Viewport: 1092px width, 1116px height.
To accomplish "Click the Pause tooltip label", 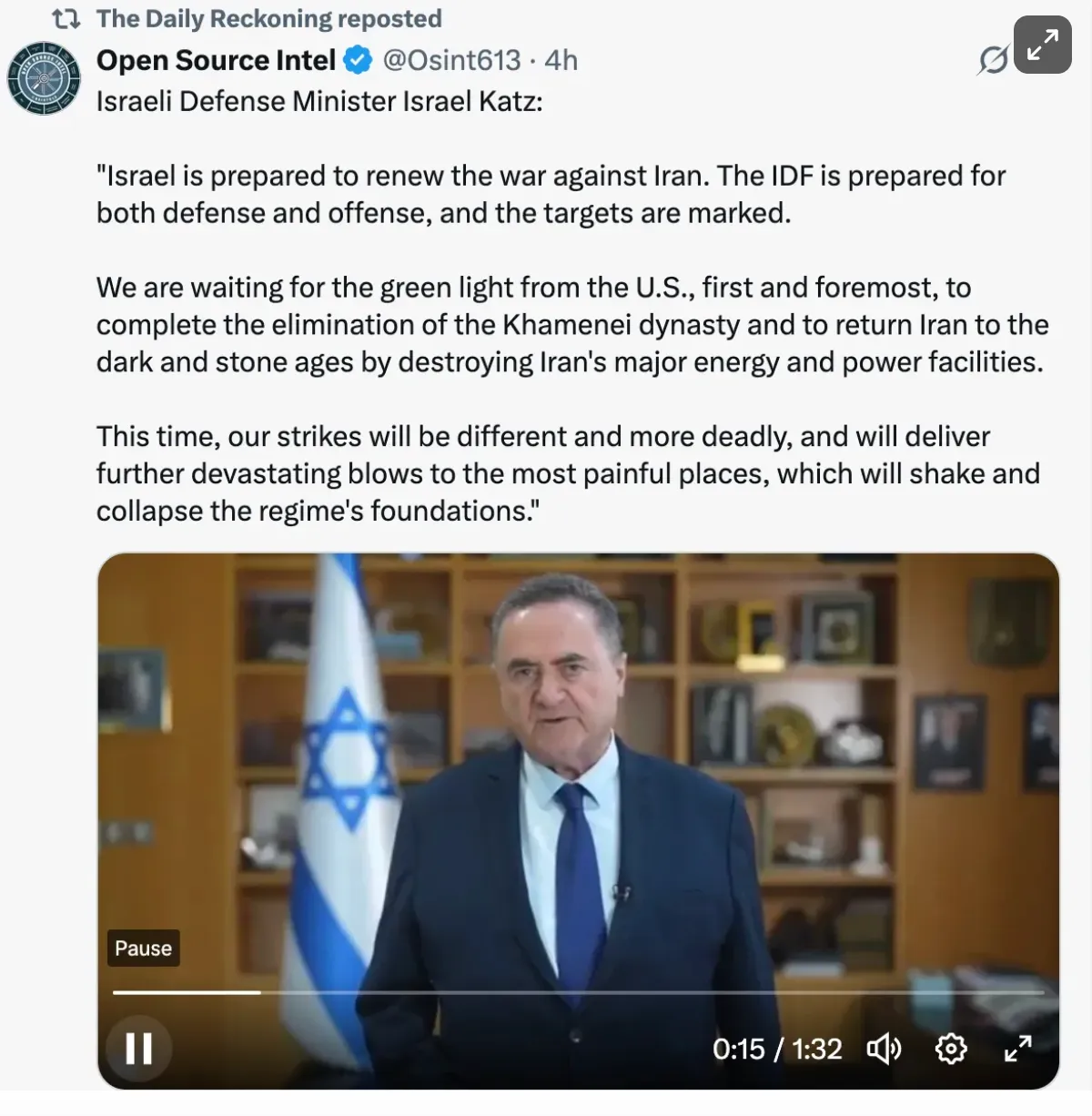I will click(x=143, y=948).
